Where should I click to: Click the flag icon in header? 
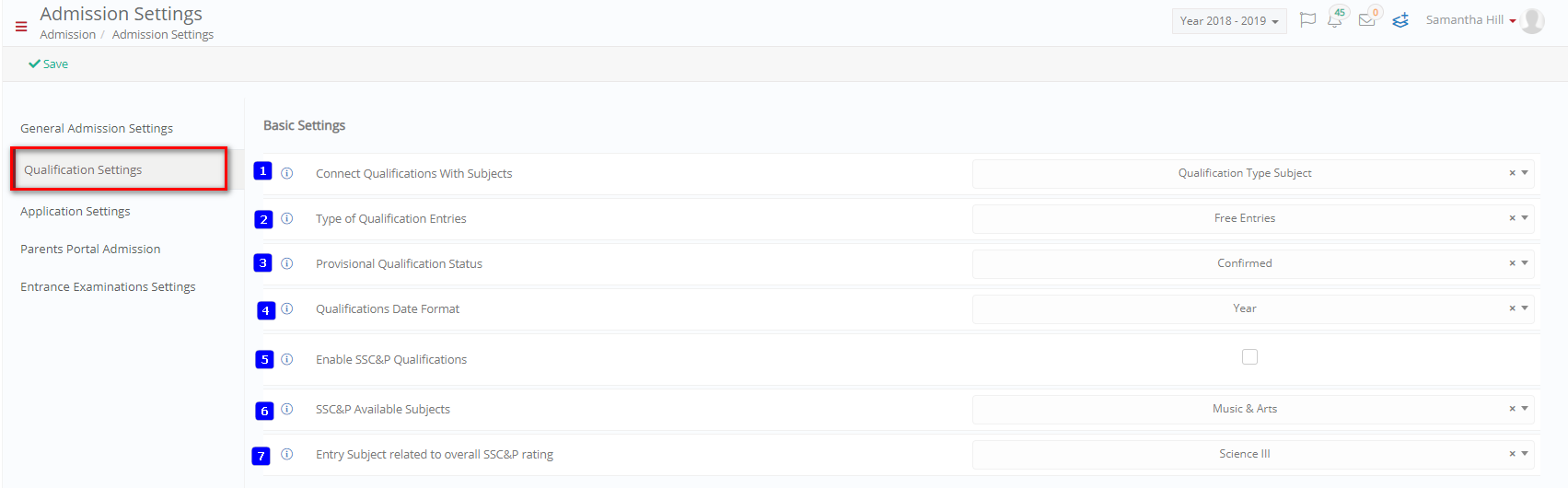pyautogui.click(x=1307, y=20)
